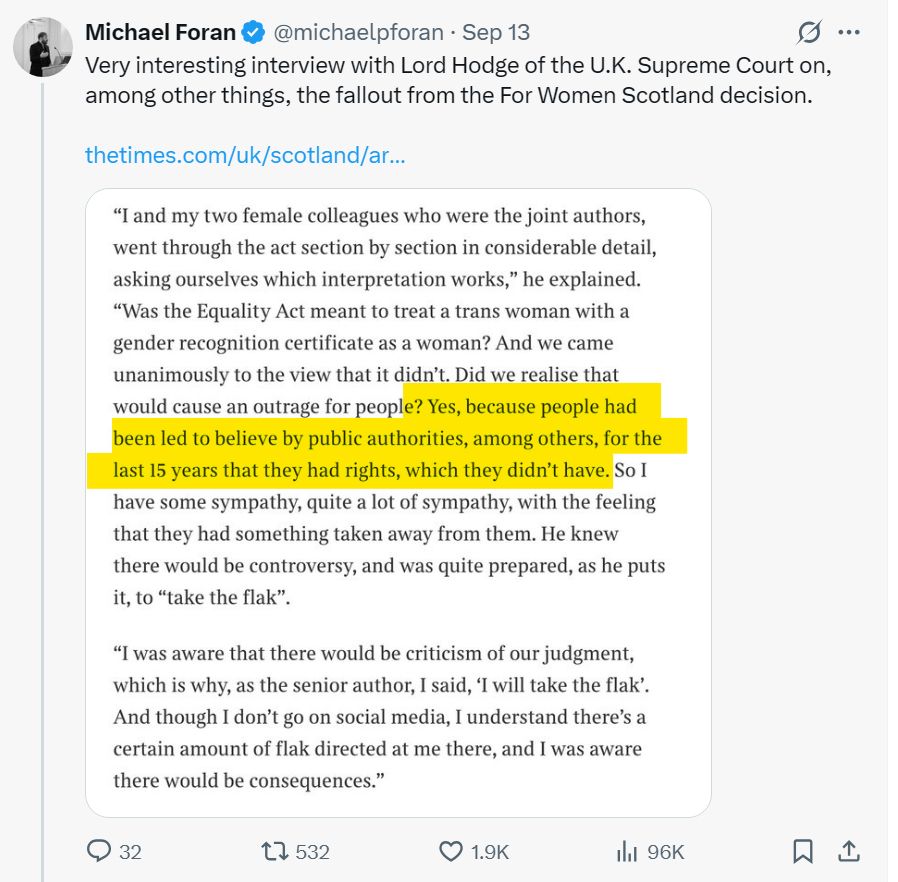The image size is (898, 882).
Task: Open the share post menu
Action: pos(849,851)
